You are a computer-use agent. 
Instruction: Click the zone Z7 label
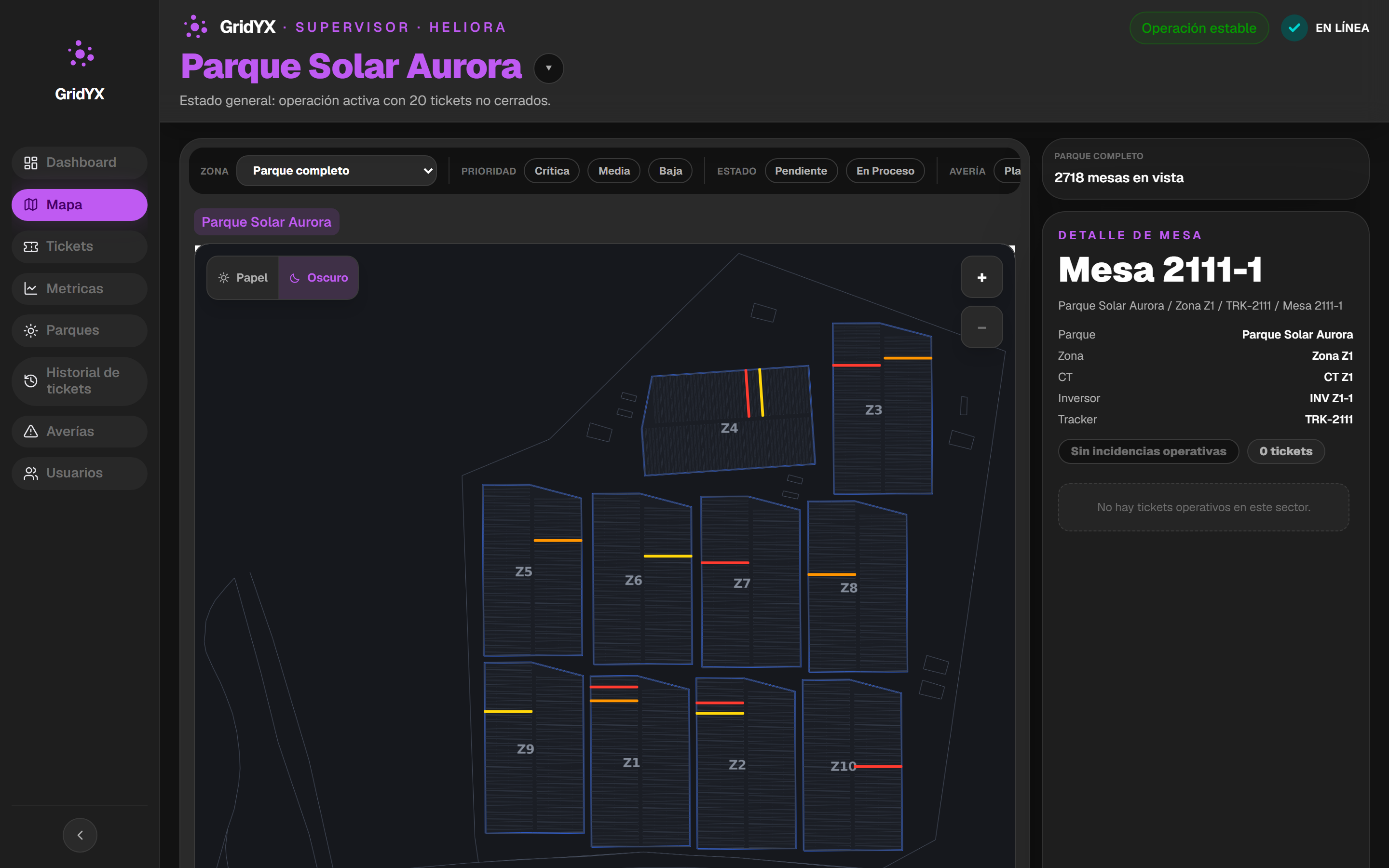[x=742, y=583]
